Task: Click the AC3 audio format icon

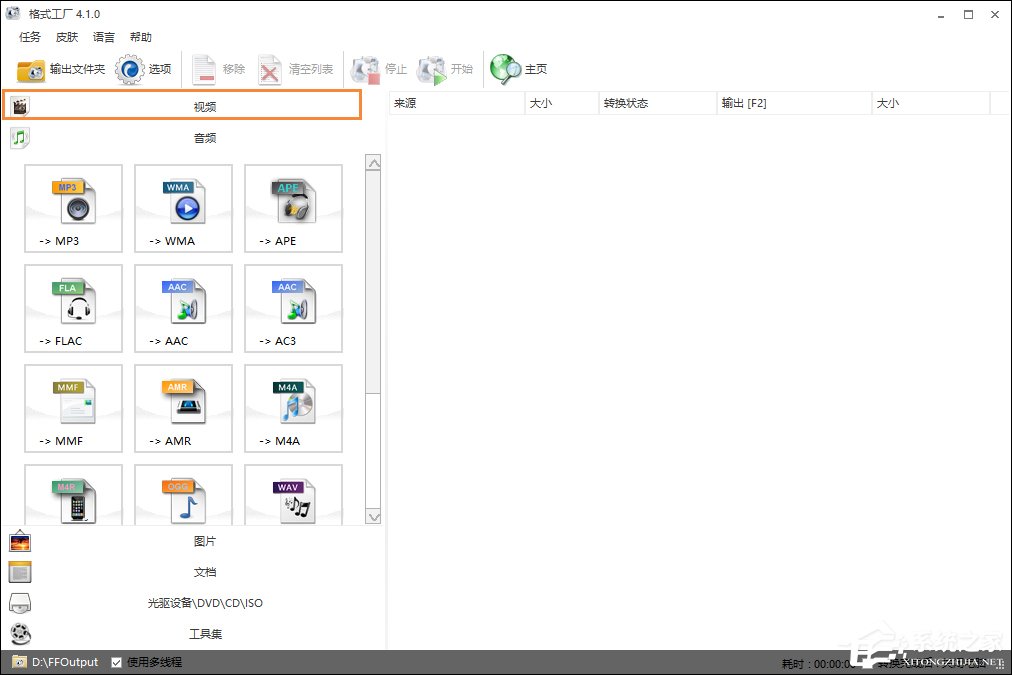Action: [294, 308]
